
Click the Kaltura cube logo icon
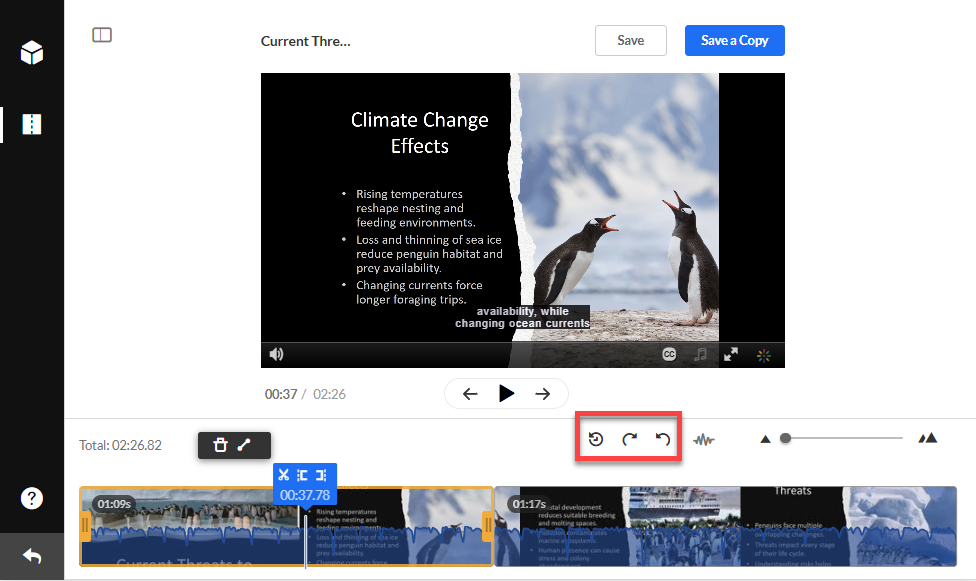32,53
